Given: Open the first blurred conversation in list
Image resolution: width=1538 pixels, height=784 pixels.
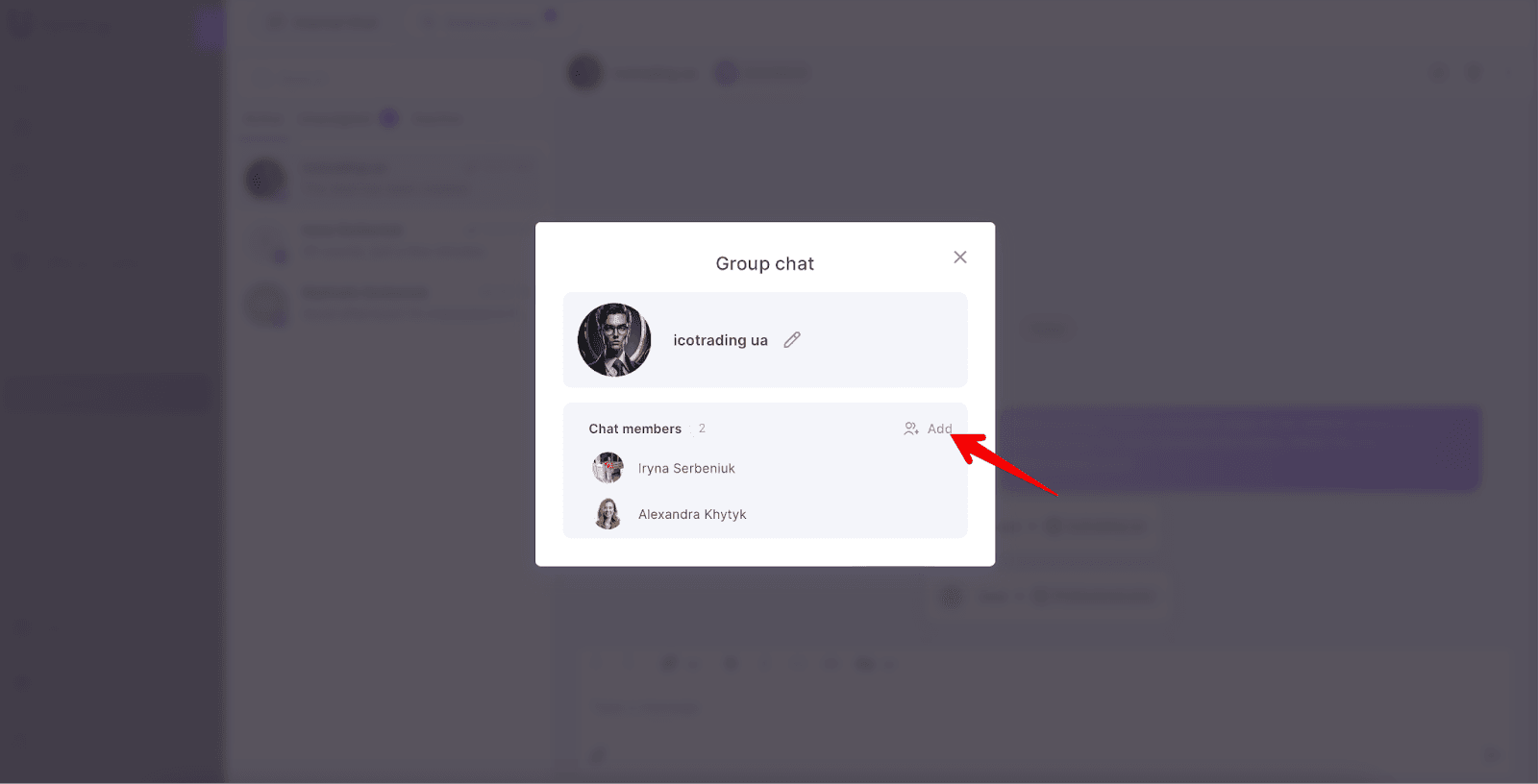Looking at the screenshot, I should (389, 180).
